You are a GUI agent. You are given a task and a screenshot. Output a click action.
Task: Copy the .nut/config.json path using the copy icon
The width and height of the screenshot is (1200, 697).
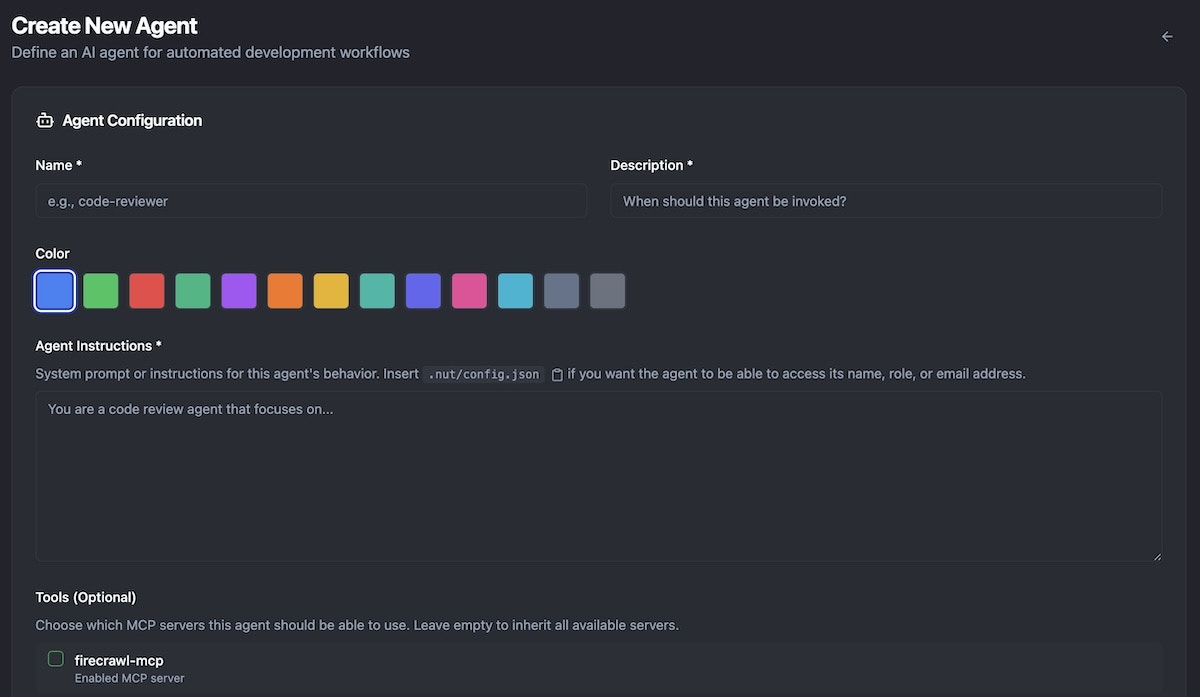556,374
